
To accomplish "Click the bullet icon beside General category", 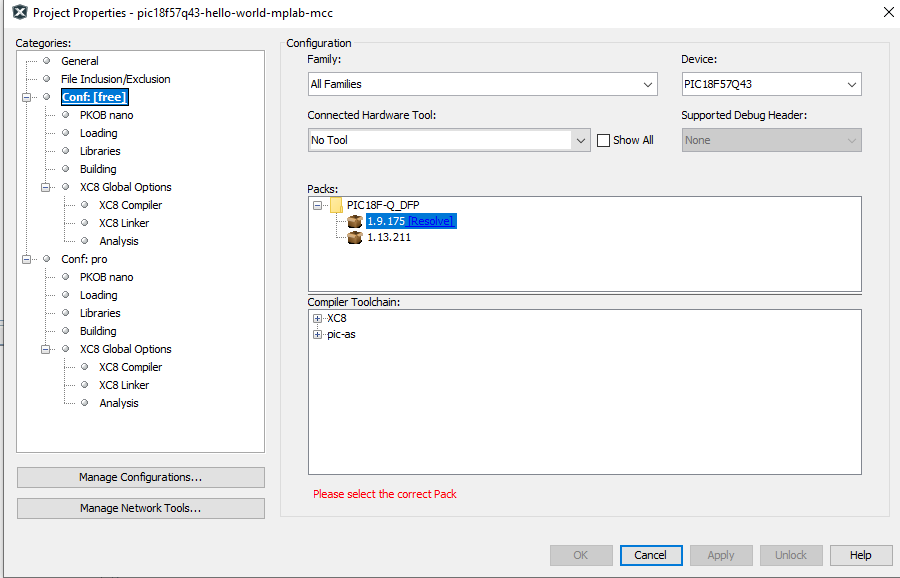I will [46, 61].
